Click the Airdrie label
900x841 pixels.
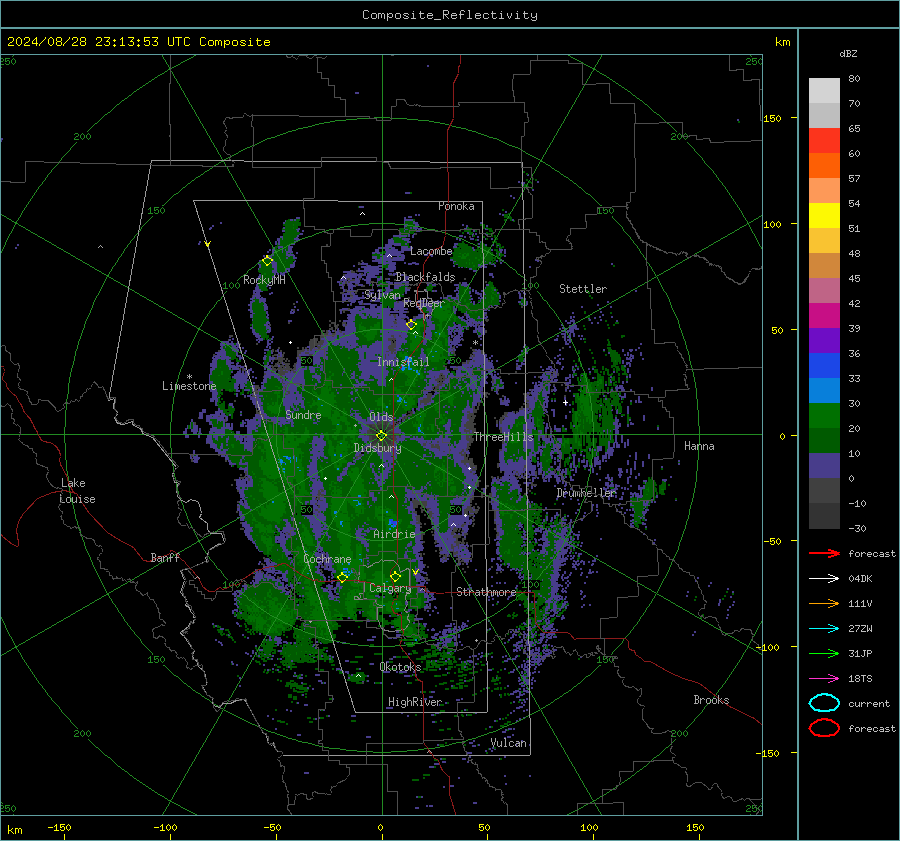click(394, 534)
